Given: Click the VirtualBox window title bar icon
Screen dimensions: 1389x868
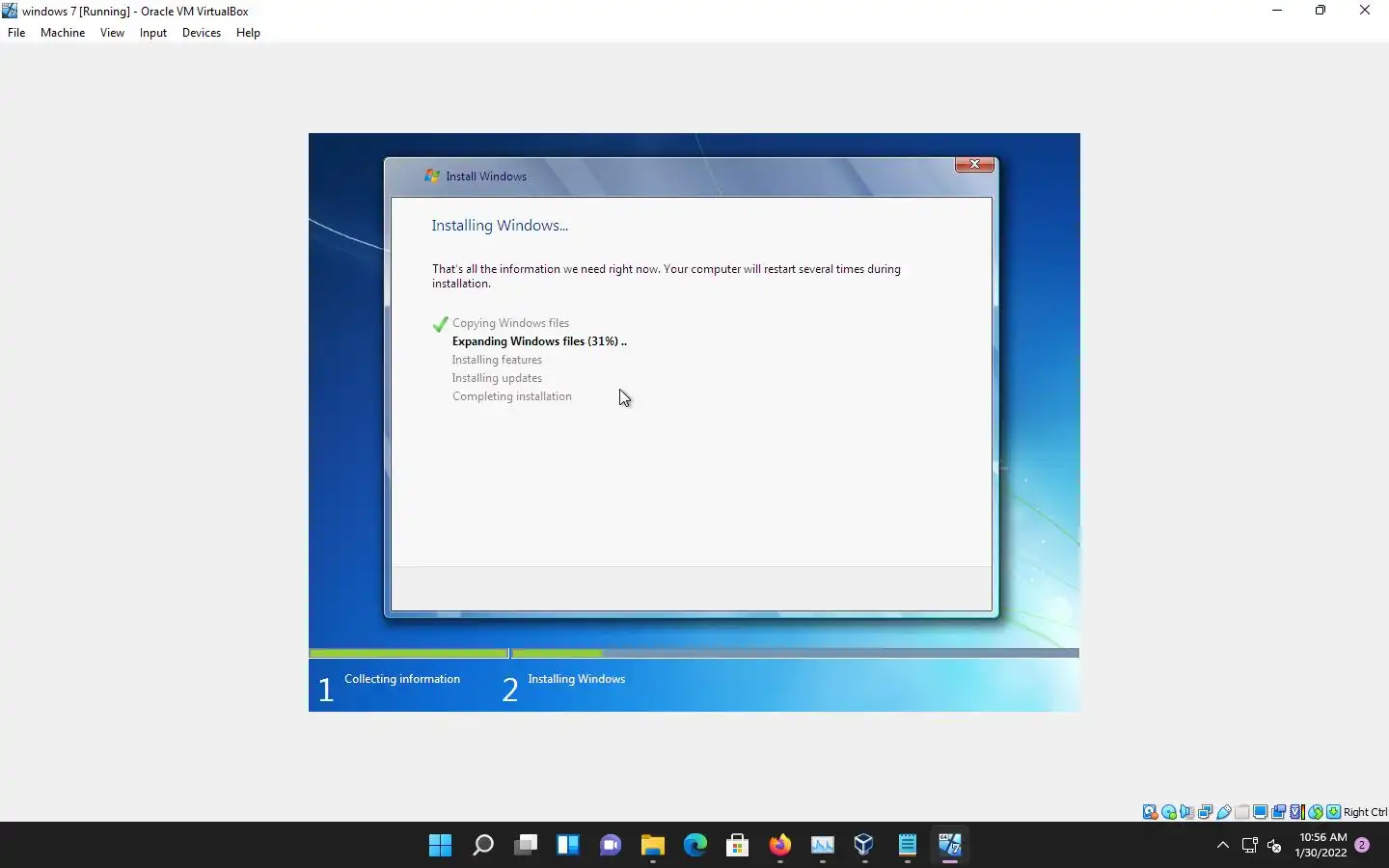Looking at the screenshot, I should [10, 11].
